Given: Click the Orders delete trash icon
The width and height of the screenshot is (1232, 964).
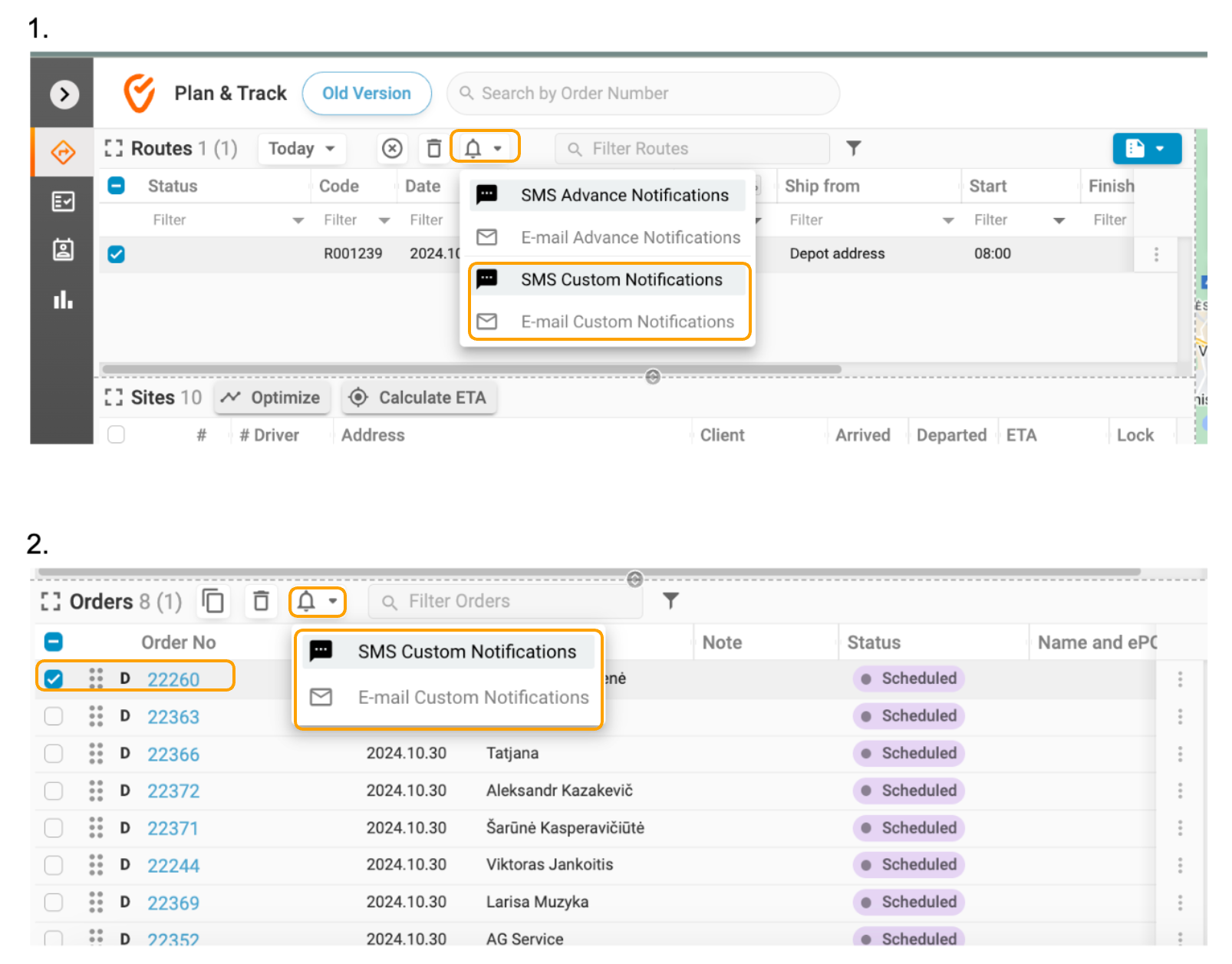Looking at the screenshot, I should click(262, 601).
